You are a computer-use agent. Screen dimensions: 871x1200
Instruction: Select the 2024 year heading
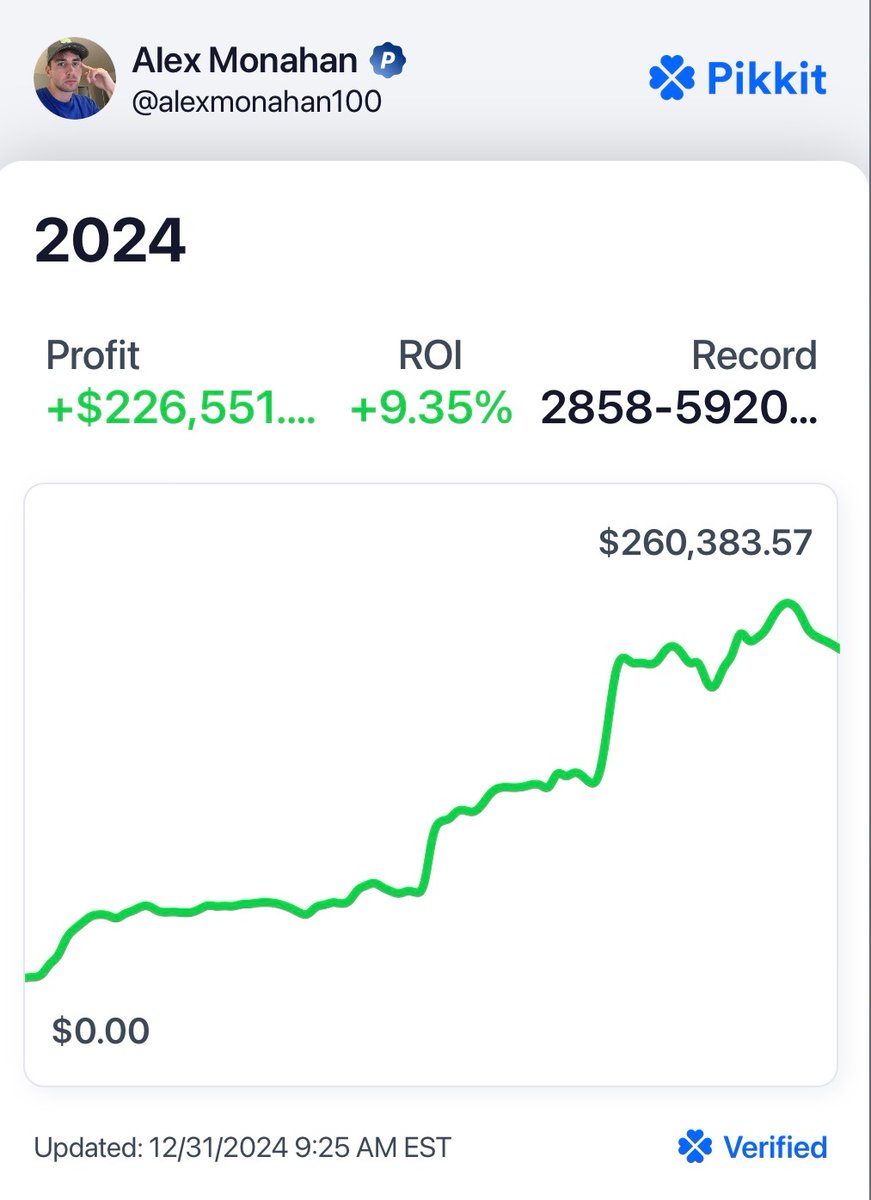pyautogui.click(x=110, y=241)
